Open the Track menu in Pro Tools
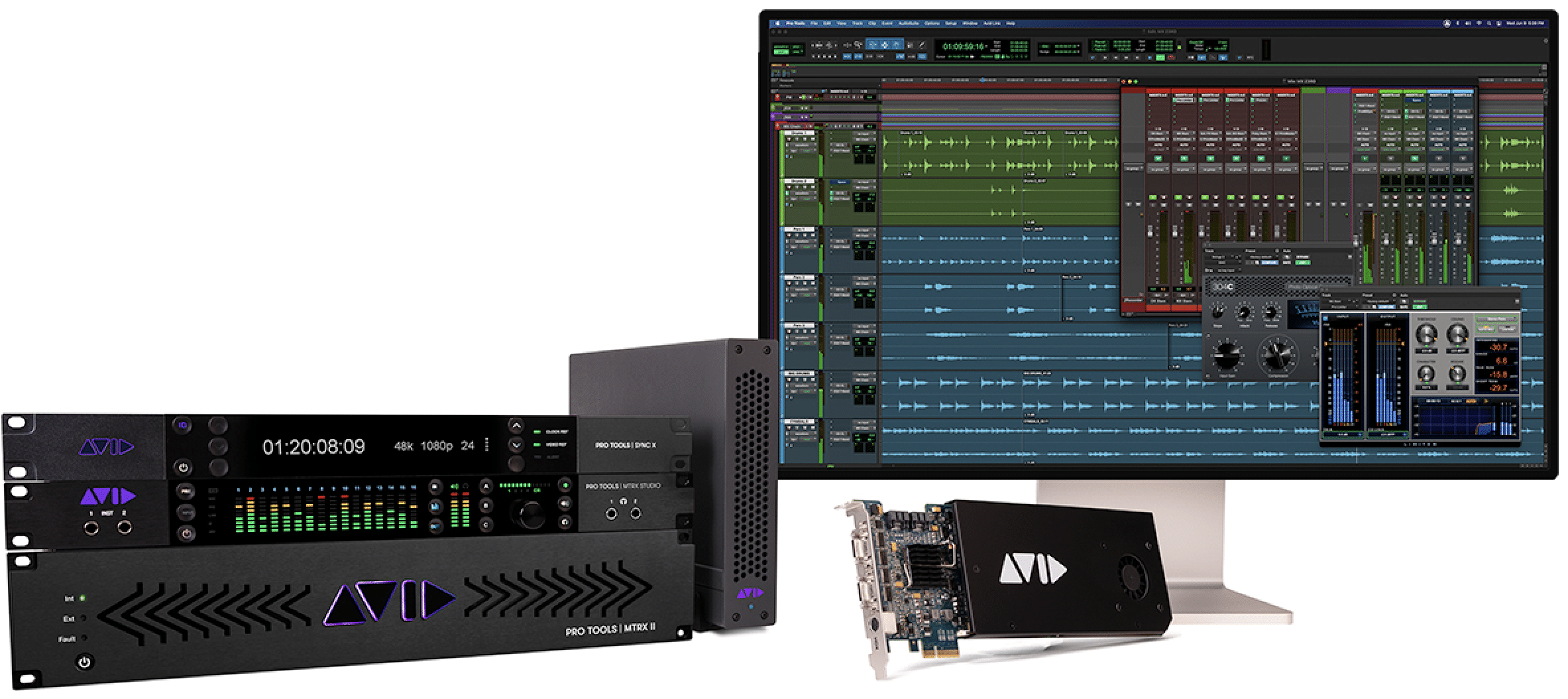 (x=858, y=23)
